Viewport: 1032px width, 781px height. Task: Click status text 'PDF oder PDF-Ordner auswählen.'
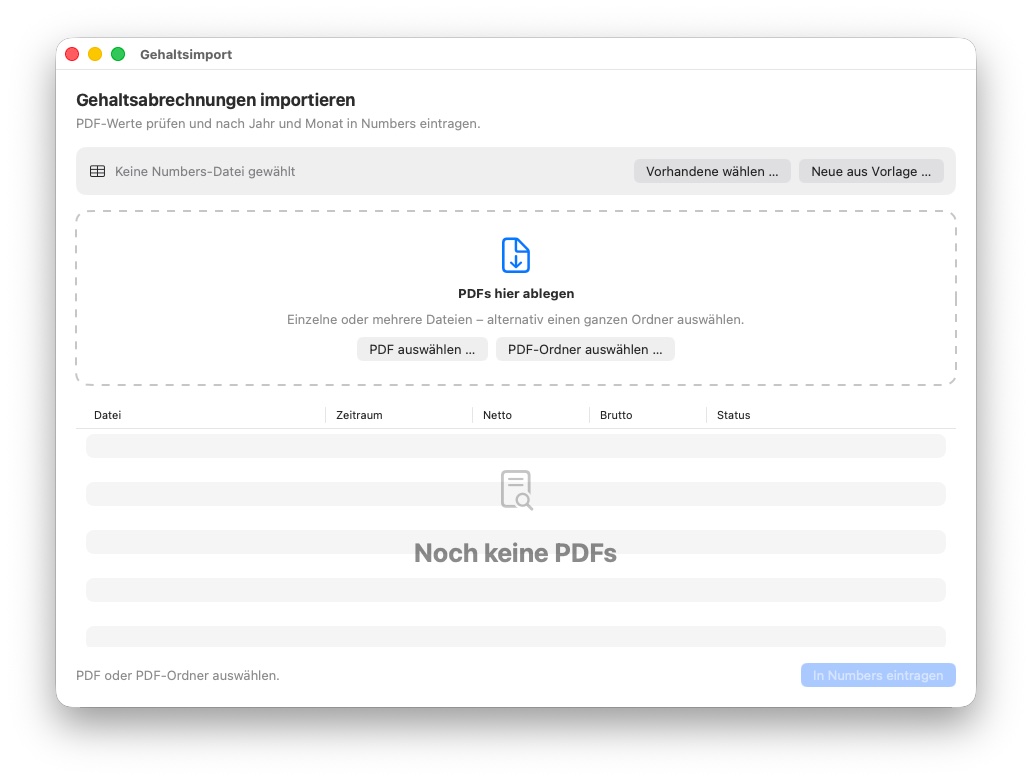(178, 676)
